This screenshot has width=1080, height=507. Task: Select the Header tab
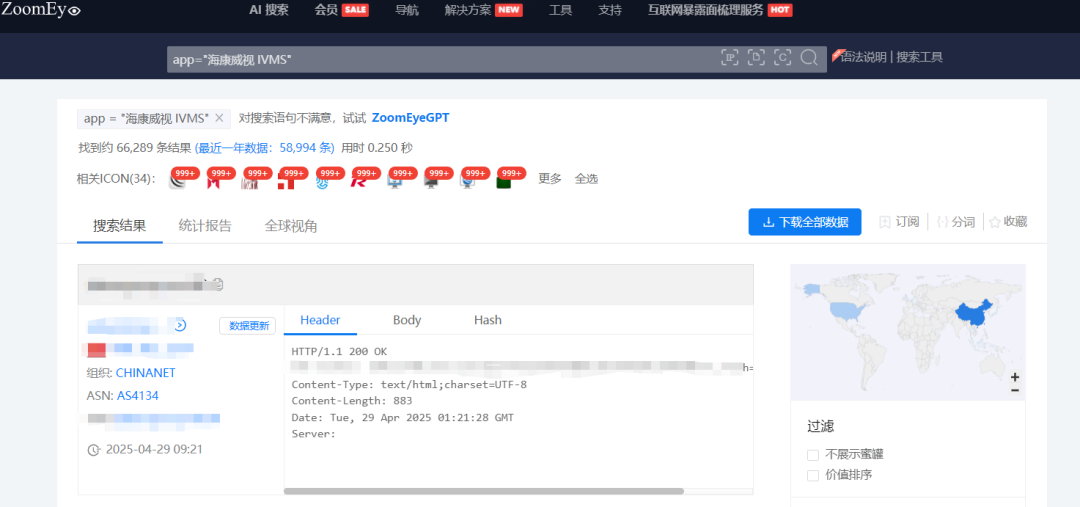point(320,320)
